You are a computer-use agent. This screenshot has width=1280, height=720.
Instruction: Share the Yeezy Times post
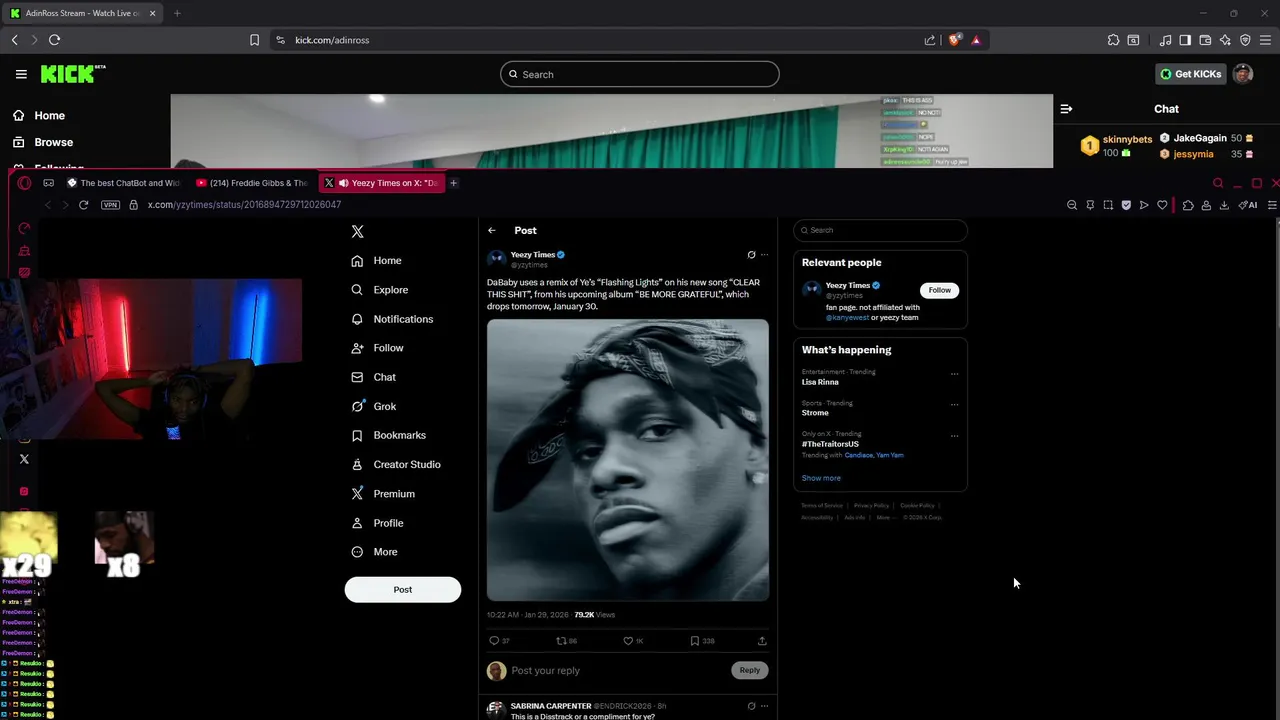[762, 641]
